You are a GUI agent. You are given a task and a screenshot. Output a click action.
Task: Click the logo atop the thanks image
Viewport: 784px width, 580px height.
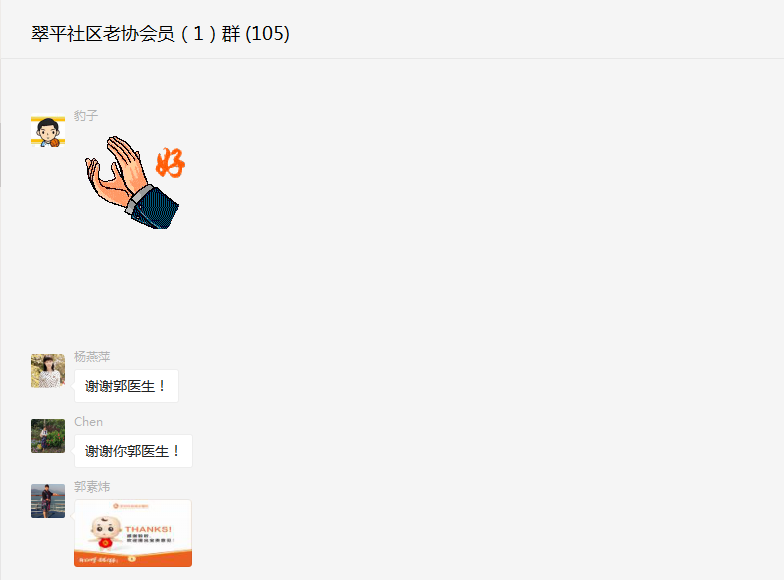pyautogui.click(x=131, y=506)
